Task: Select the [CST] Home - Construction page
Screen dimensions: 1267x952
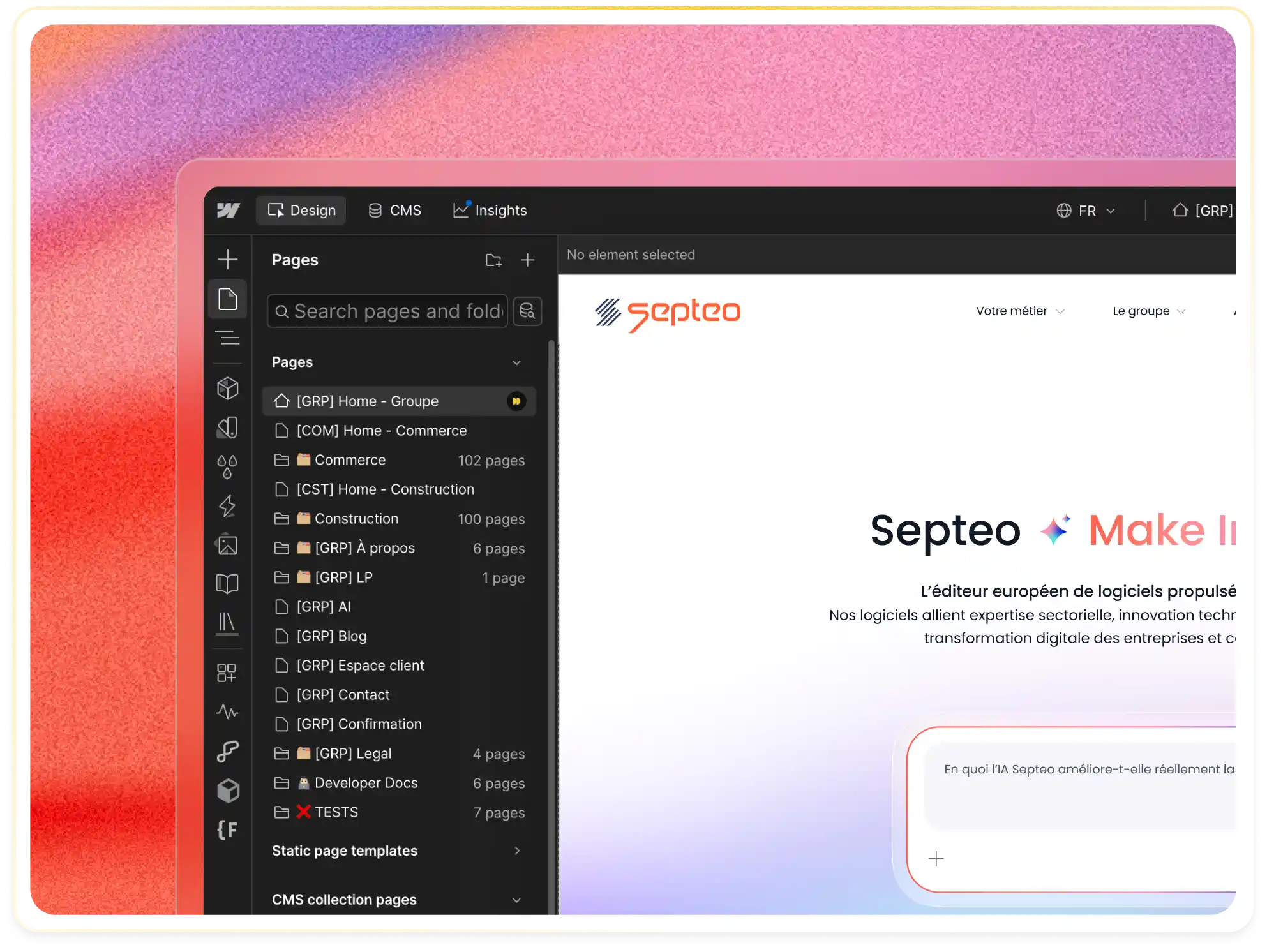Action: pyautogui.click(x=399, y=489)
